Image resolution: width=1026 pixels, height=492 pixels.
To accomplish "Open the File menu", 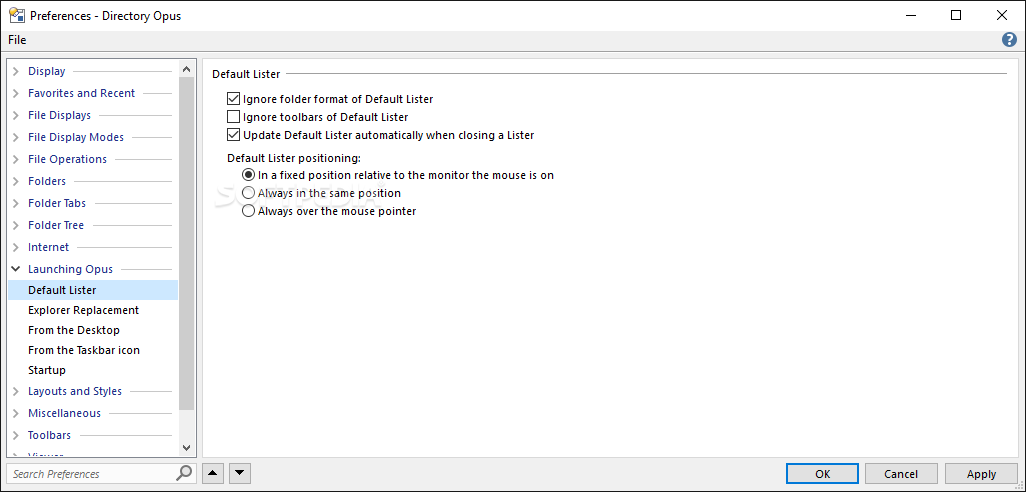I will [x=17, y=40].
